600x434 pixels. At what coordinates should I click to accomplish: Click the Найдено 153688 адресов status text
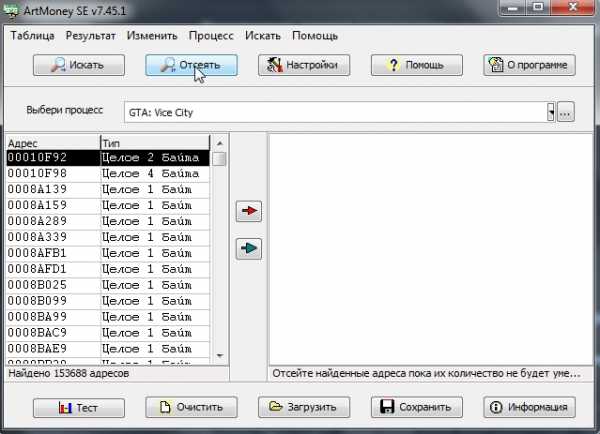click(x=68, y=374)
